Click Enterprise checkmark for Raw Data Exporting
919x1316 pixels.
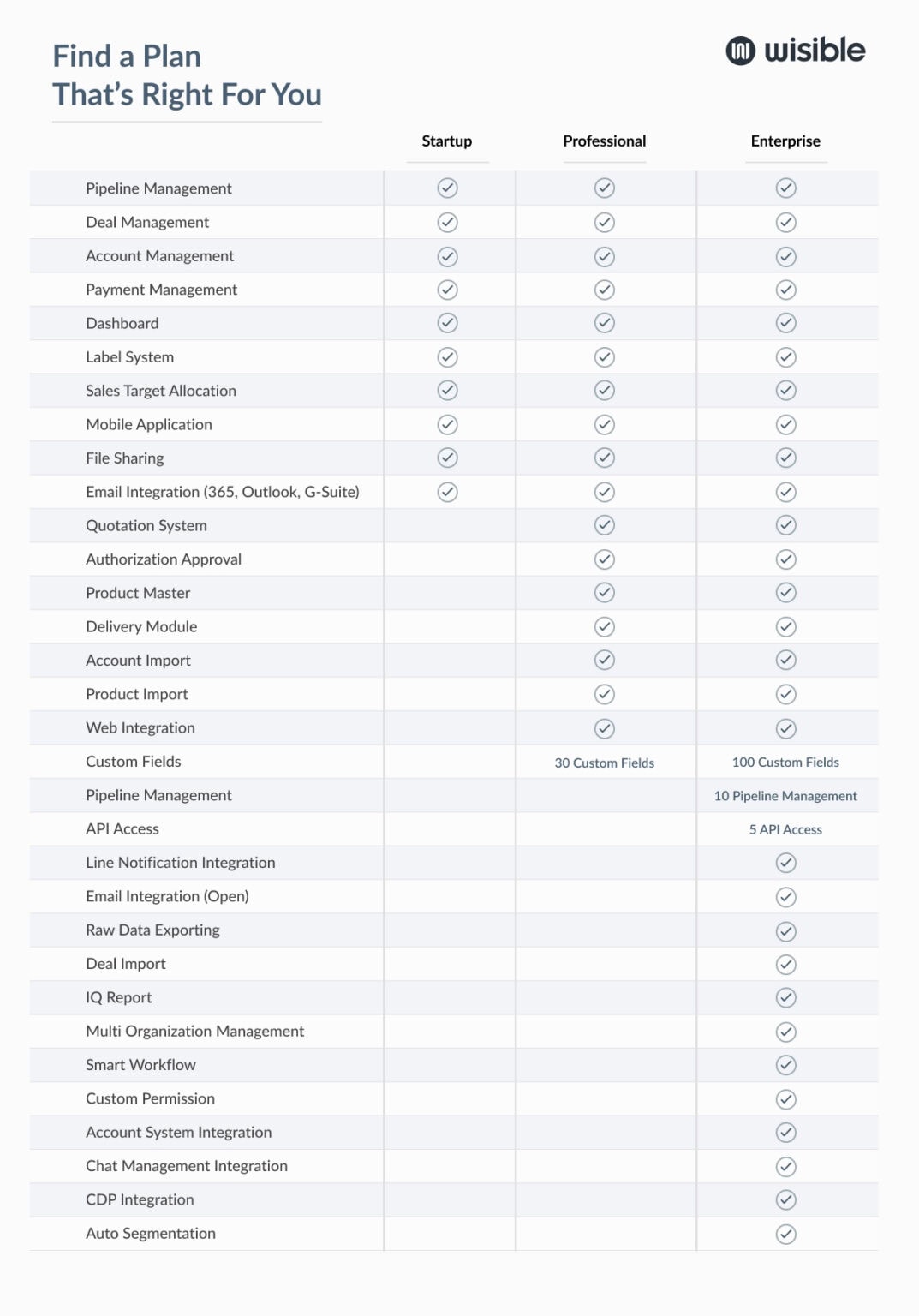[786, 931]
